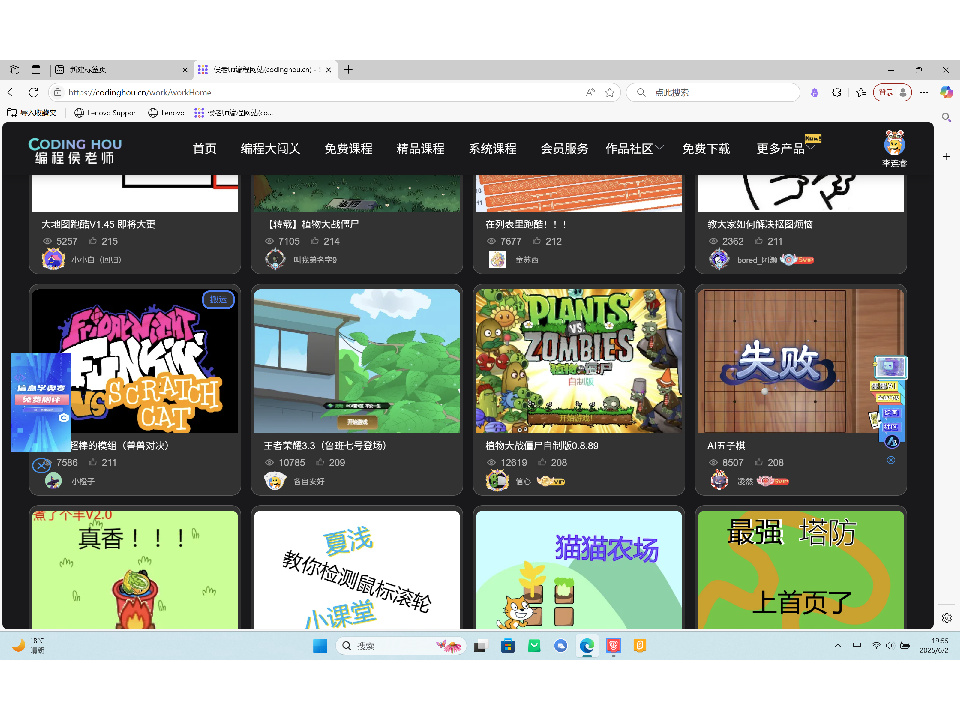Close the left floating blue promo banner

(42, 465)
